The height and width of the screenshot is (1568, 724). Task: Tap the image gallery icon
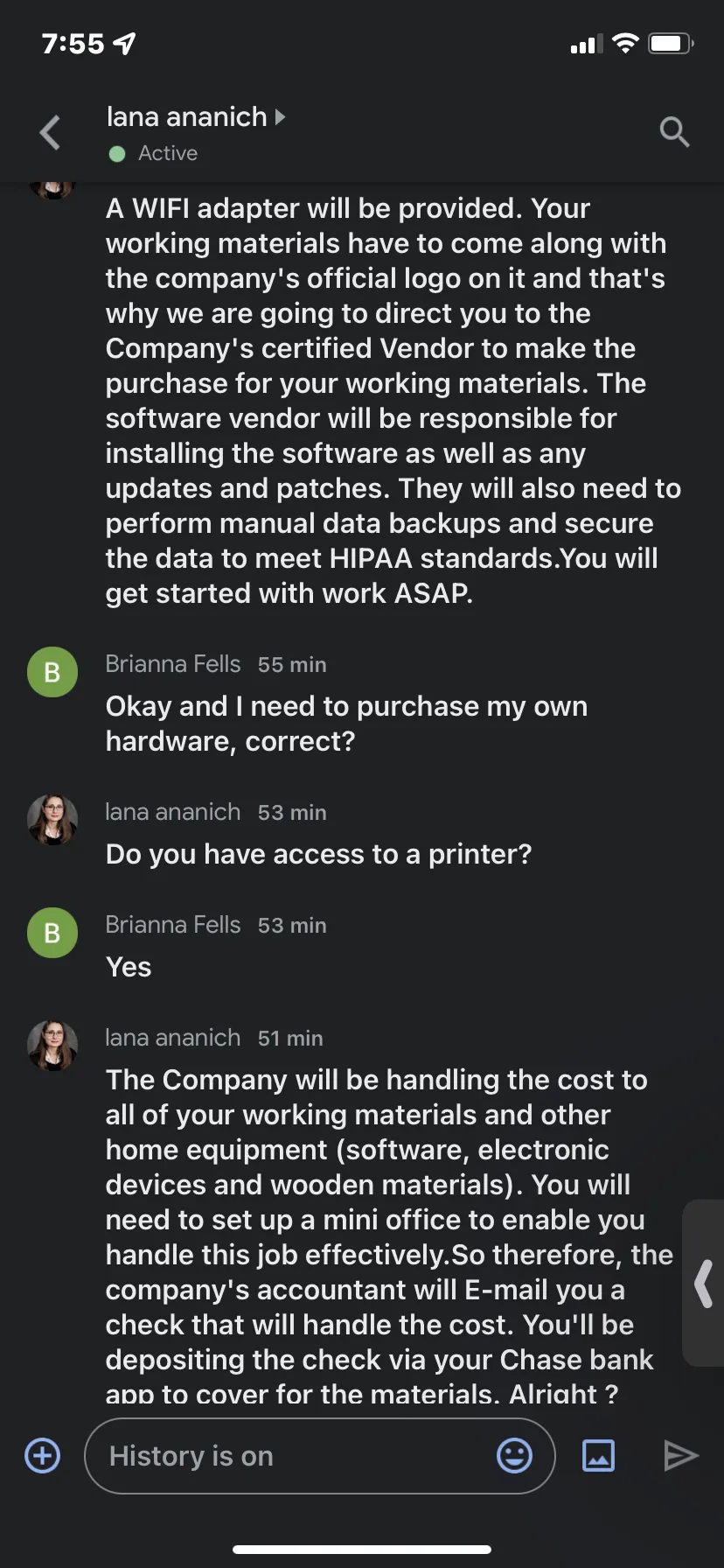pyautogui.click(x=599, y=1456)
